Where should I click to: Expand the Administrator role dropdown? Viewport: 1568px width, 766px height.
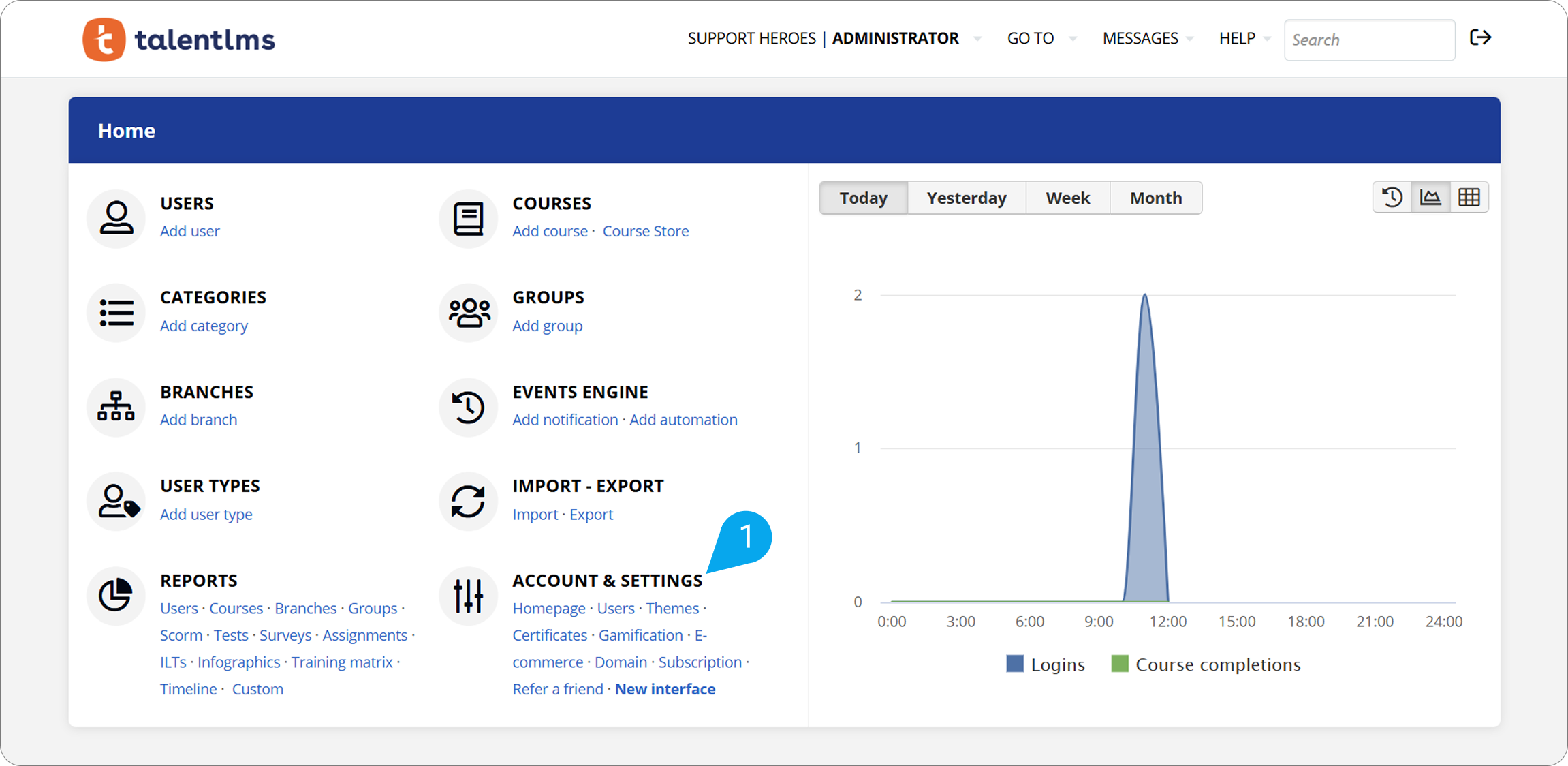[x=977, y=39]
